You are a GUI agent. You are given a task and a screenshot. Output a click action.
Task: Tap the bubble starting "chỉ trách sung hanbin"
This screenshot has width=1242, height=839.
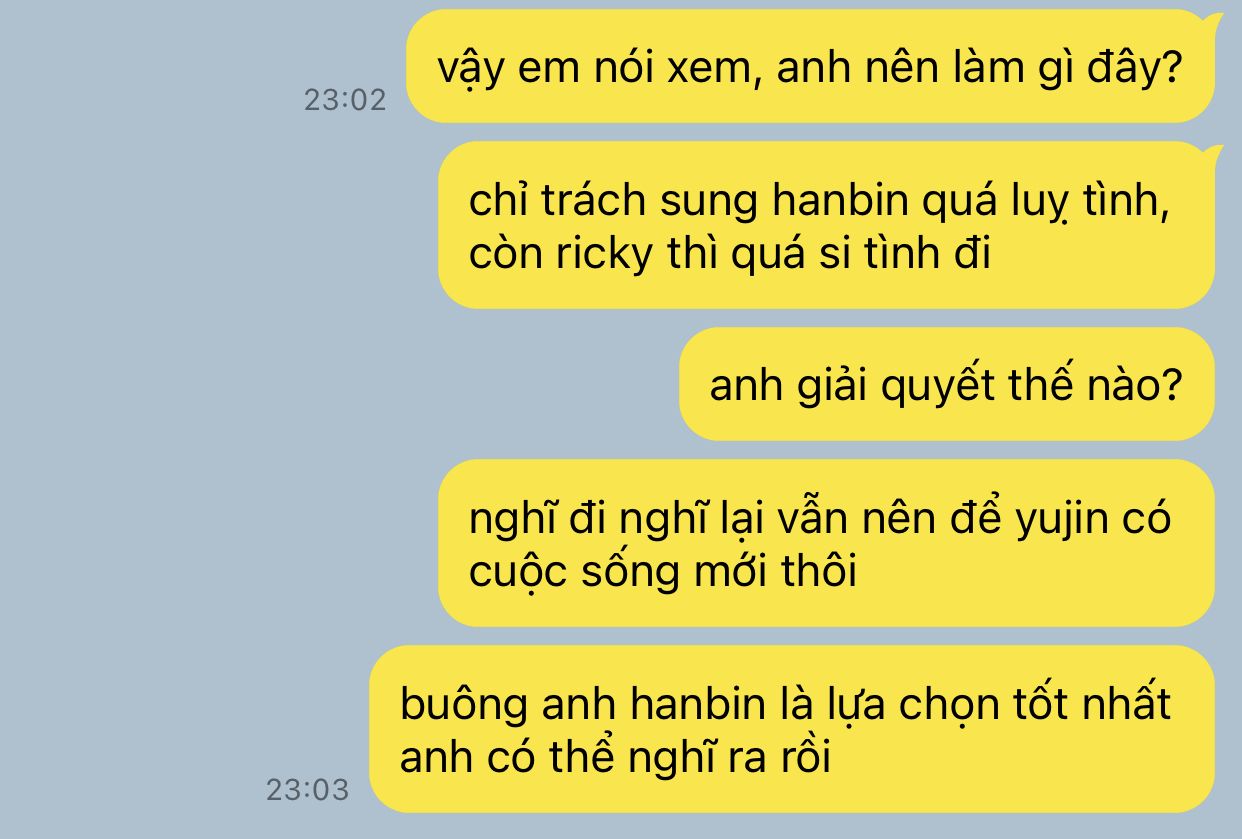[x=826, y=226]
